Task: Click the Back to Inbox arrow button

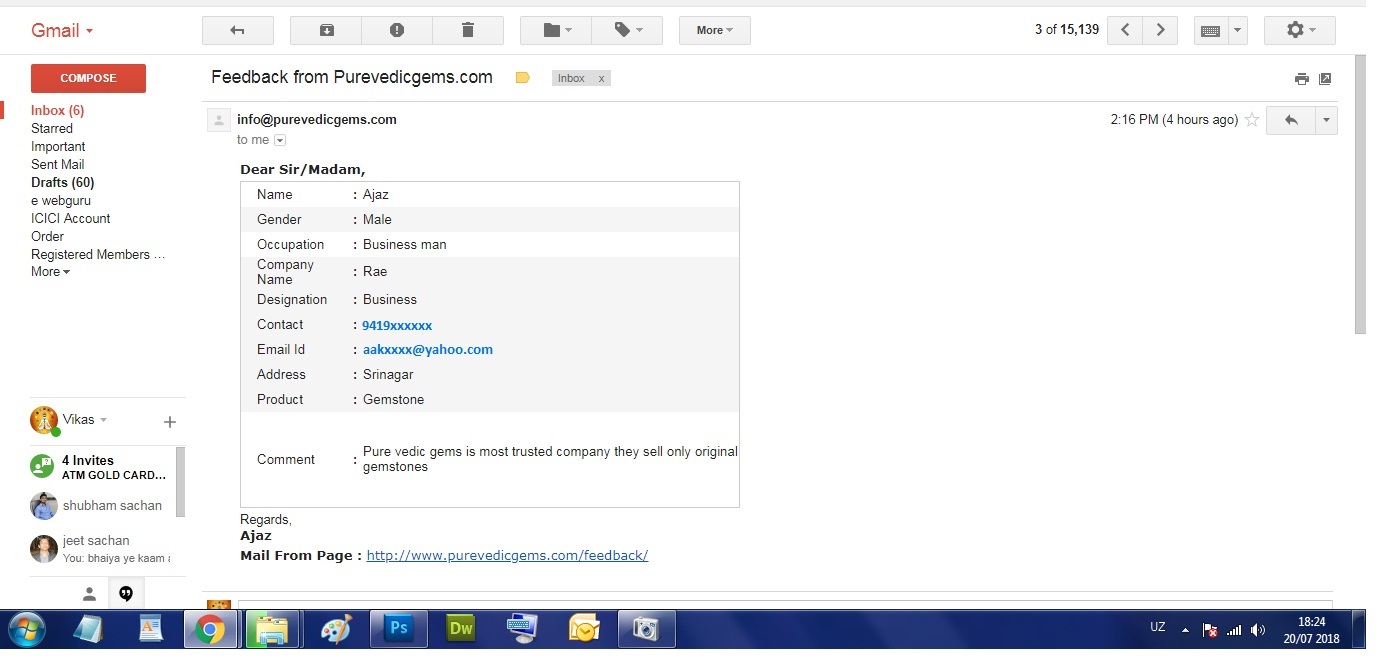Action: click(x=237, y=30)
